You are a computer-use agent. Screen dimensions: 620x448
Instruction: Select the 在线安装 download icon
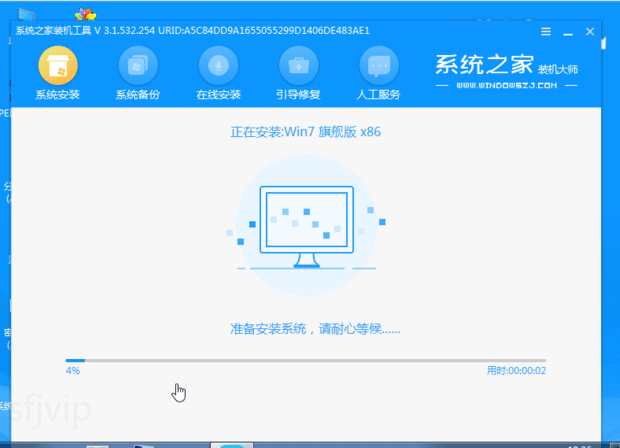pos(218,68)
